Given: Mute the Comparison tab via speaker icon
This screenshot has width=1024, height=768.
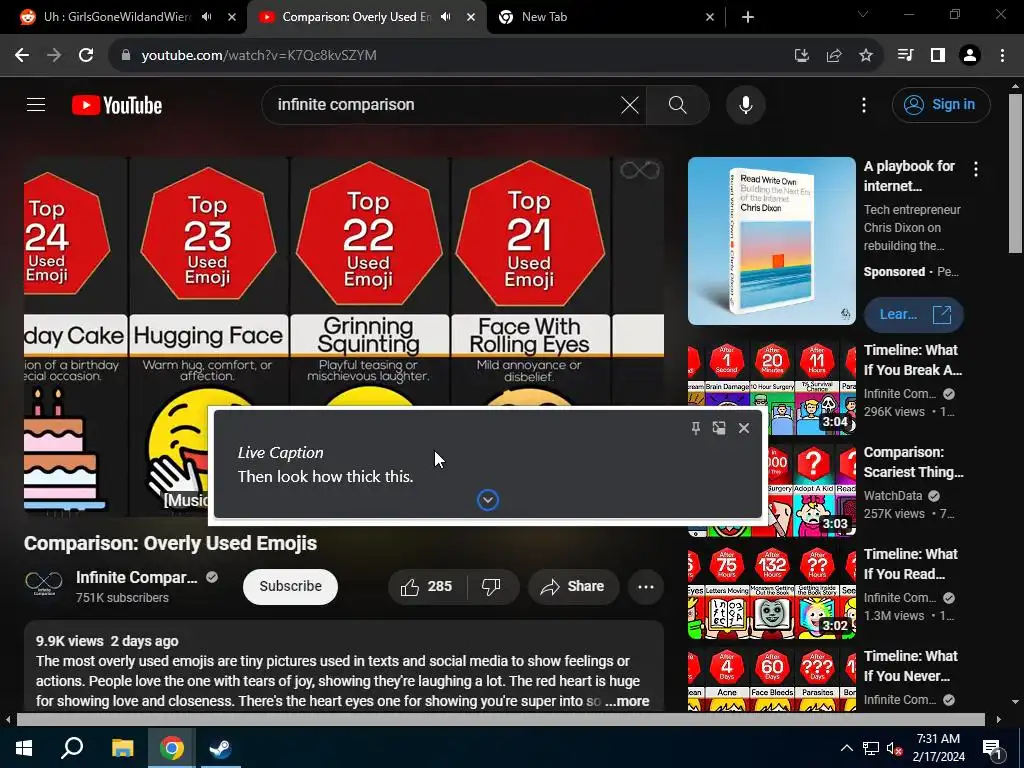Looking at the screenshot, I should 446,17.
